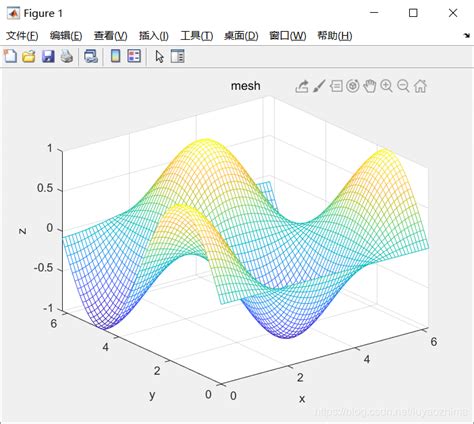The height and width of the screenshot is (424, 474).
Task: Click the z-axis tick label -0.5
Action: coord(43,268)
